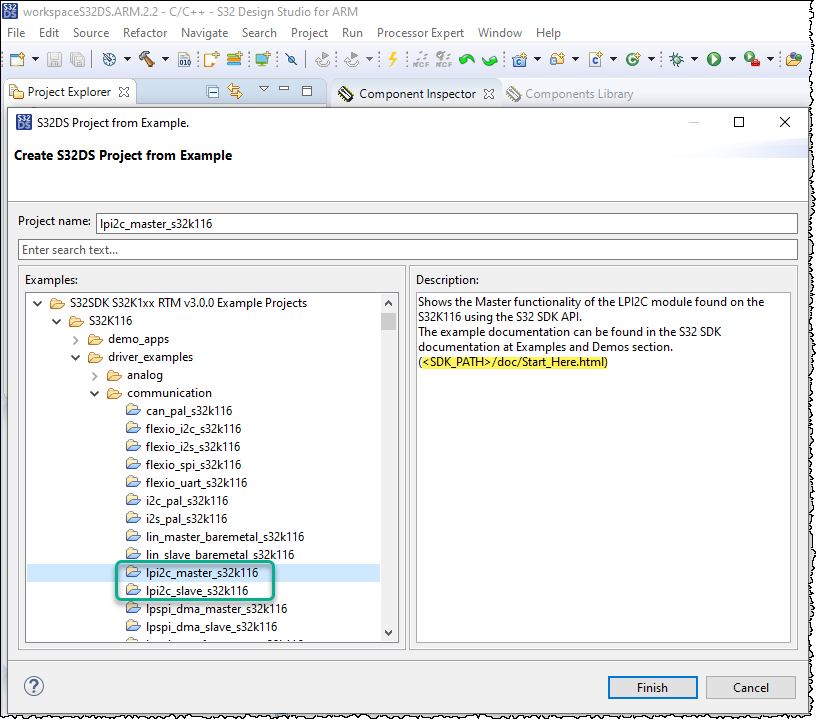Open the Processor Expert menu
This screenshot has width=816, height=722.
tap(420, 33)
